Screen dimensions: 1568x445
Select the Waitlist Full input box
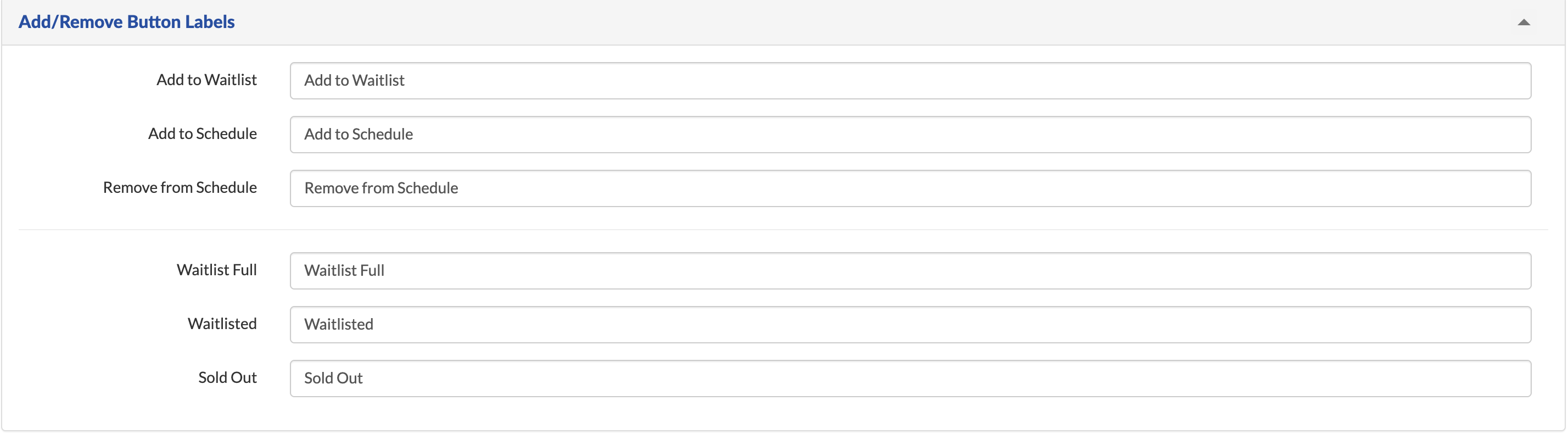pos(910,271)
